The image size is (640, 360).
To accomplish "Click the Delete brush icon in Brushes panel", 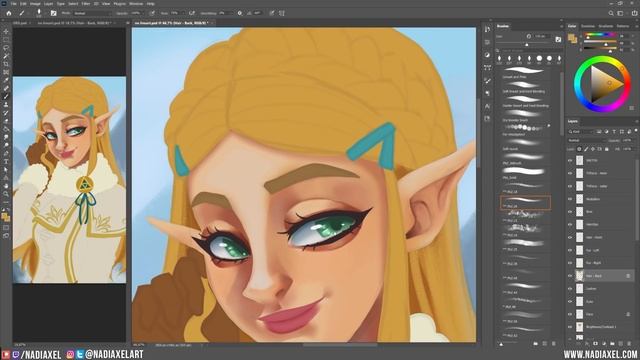I will click(x=553, y=344).
